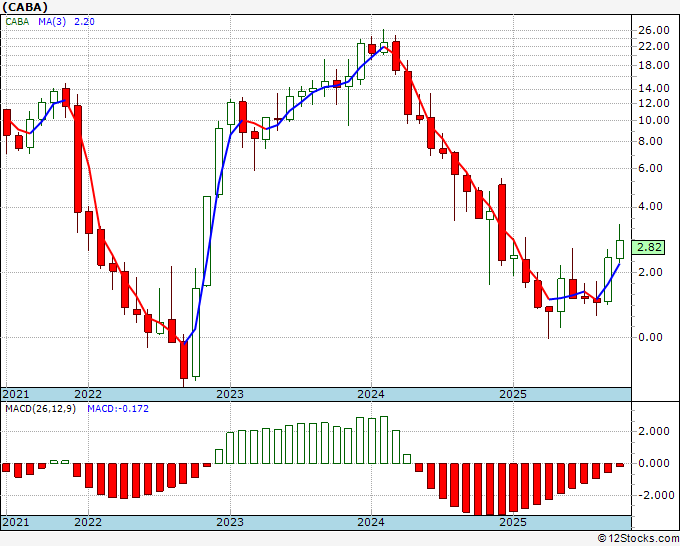
Task: Click the 22.00 price axis label
Action: point(654,46)
